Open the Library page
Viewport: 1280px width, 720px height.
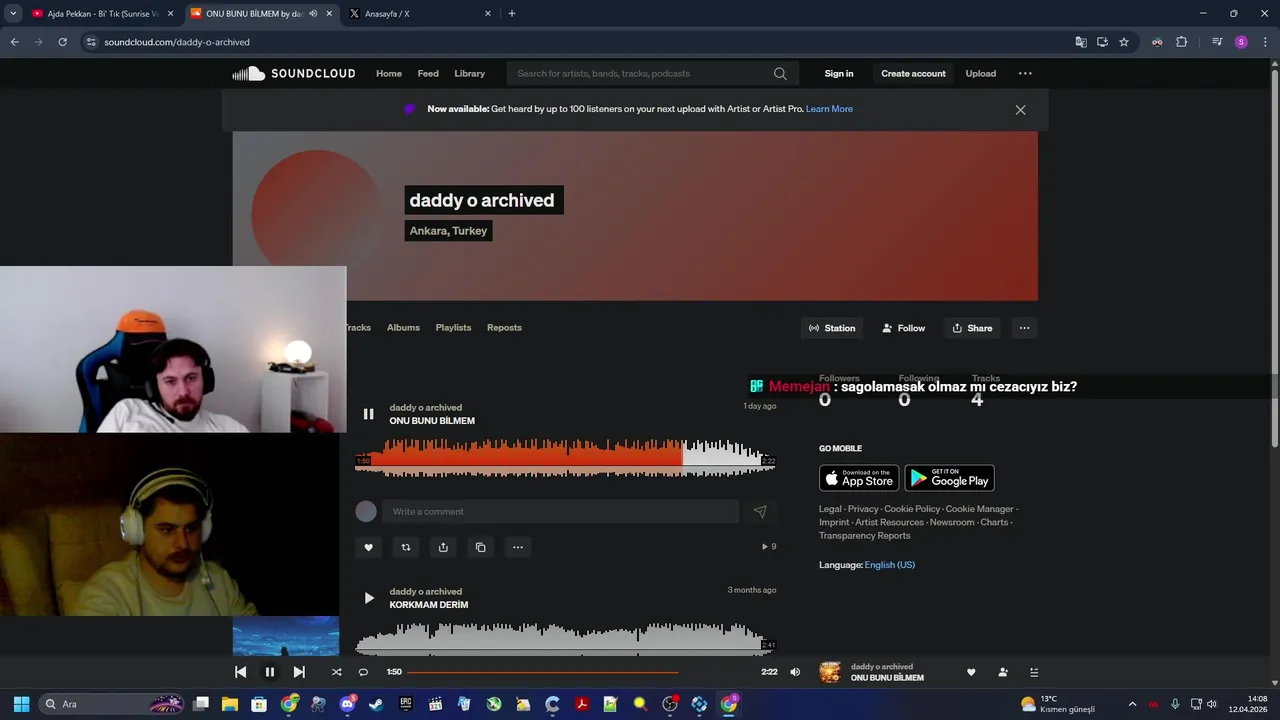click(x=469, y=73)
